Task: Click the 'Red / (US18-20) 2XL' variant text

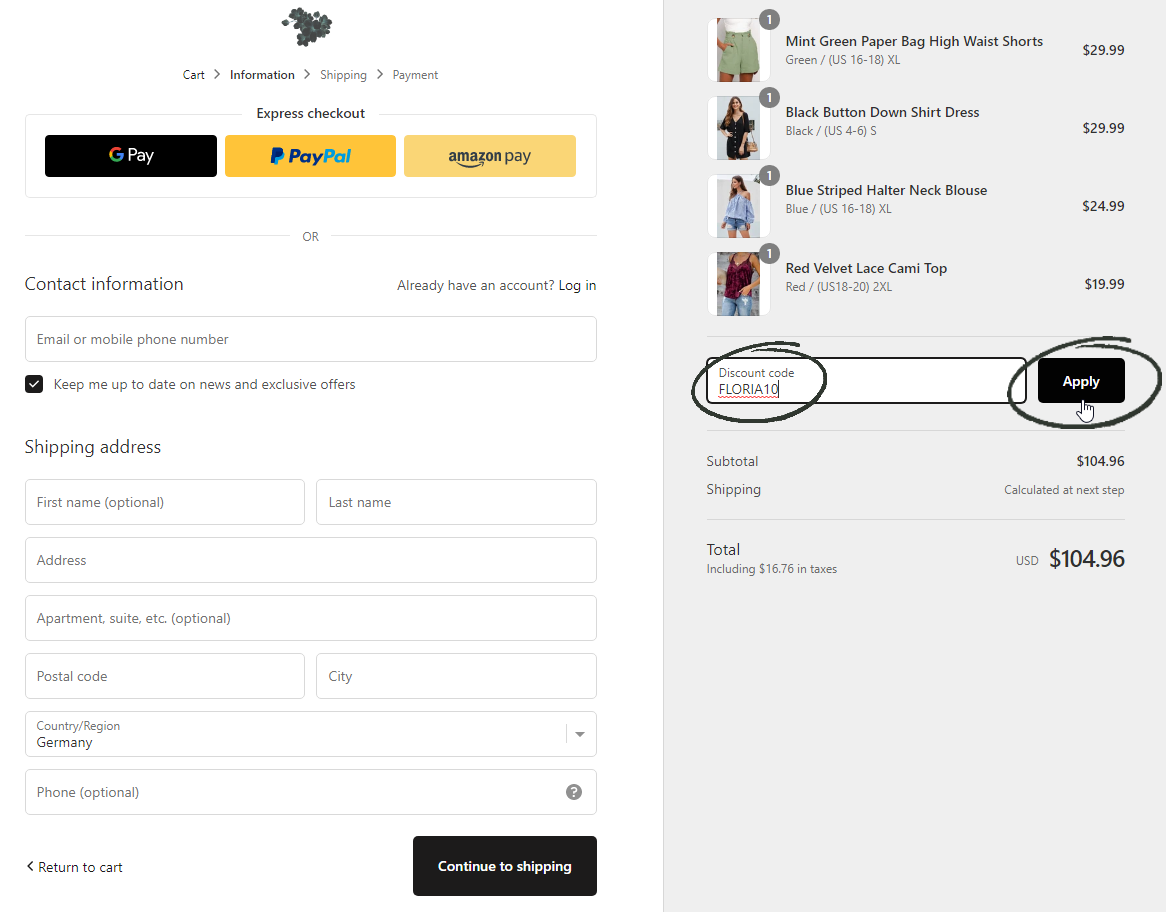Action: click(839, 287)
